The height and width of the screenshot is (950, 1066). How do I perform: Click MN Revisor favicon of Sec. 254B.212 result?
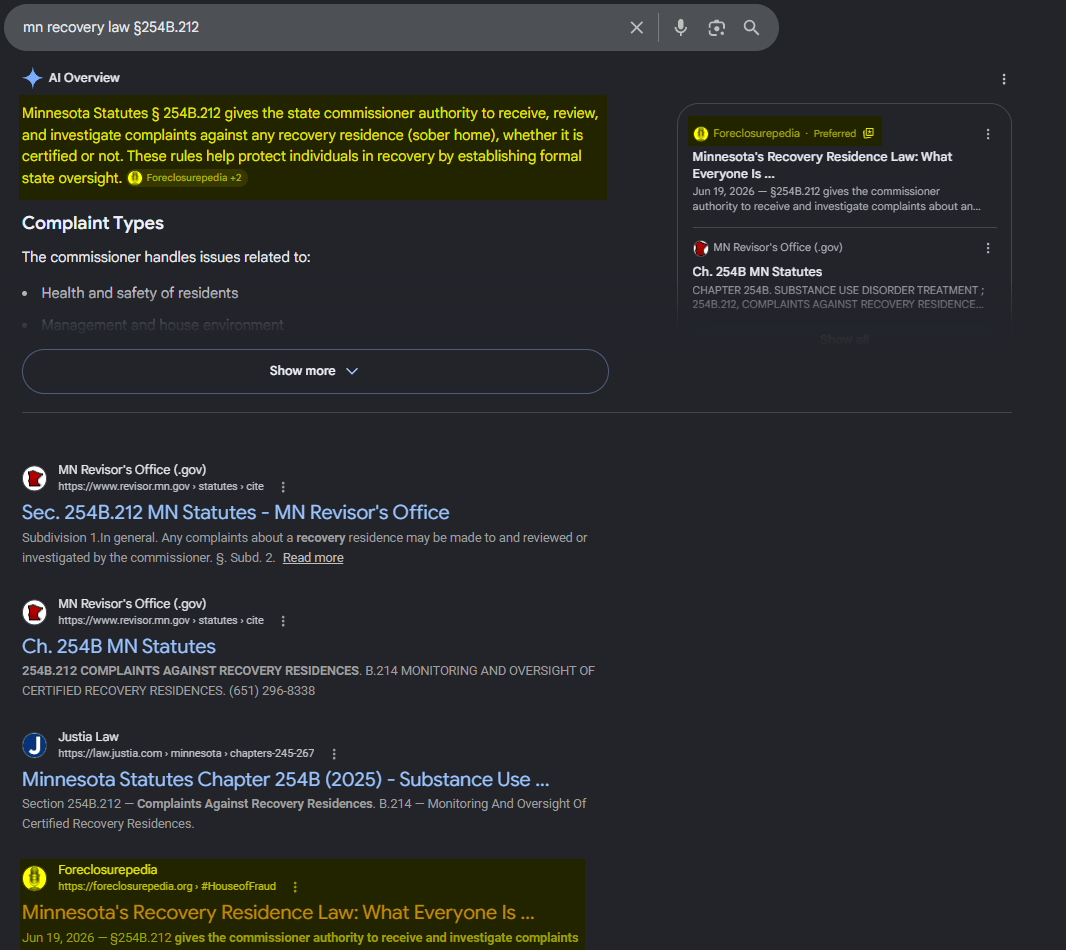tap(35, 478)
